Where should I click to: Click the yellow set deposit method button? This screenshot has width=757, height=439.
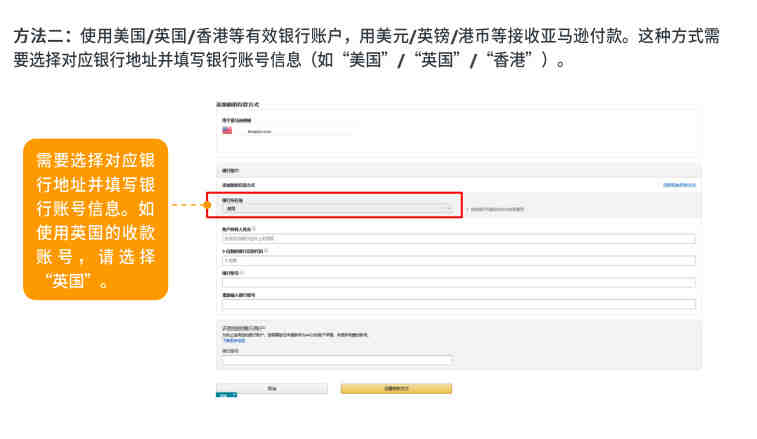(x=396, y=388)
